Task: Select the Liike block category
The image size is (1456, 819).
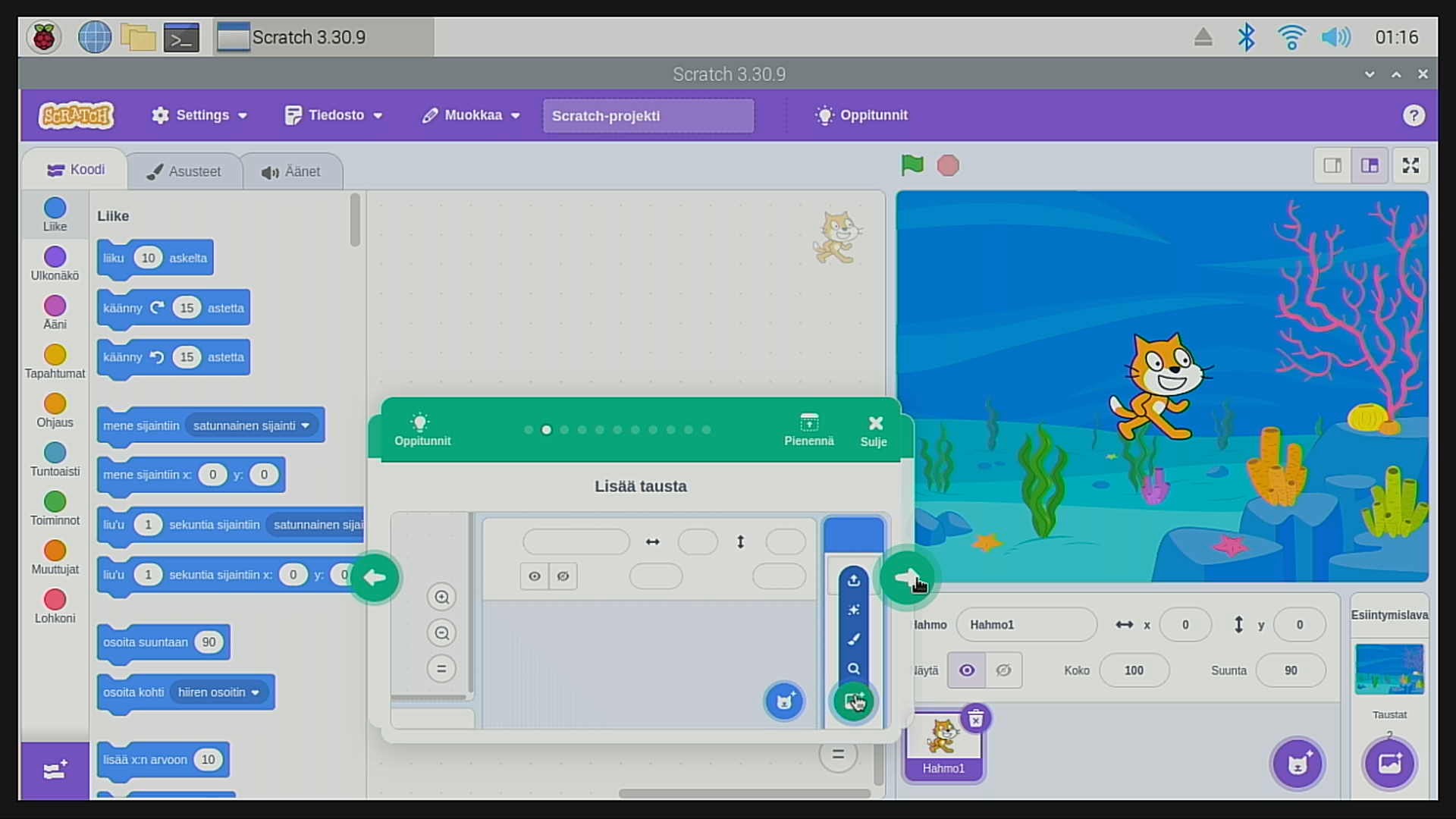Action: tap(55, 215)
